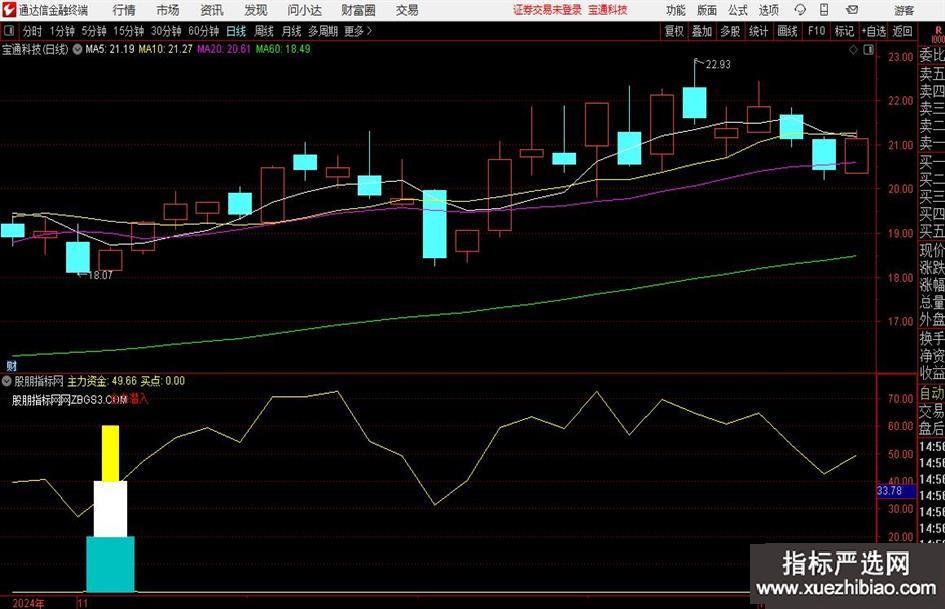Click the 18.07 low price marker
This screenshot has width=945, height=609.
point(100,276)
